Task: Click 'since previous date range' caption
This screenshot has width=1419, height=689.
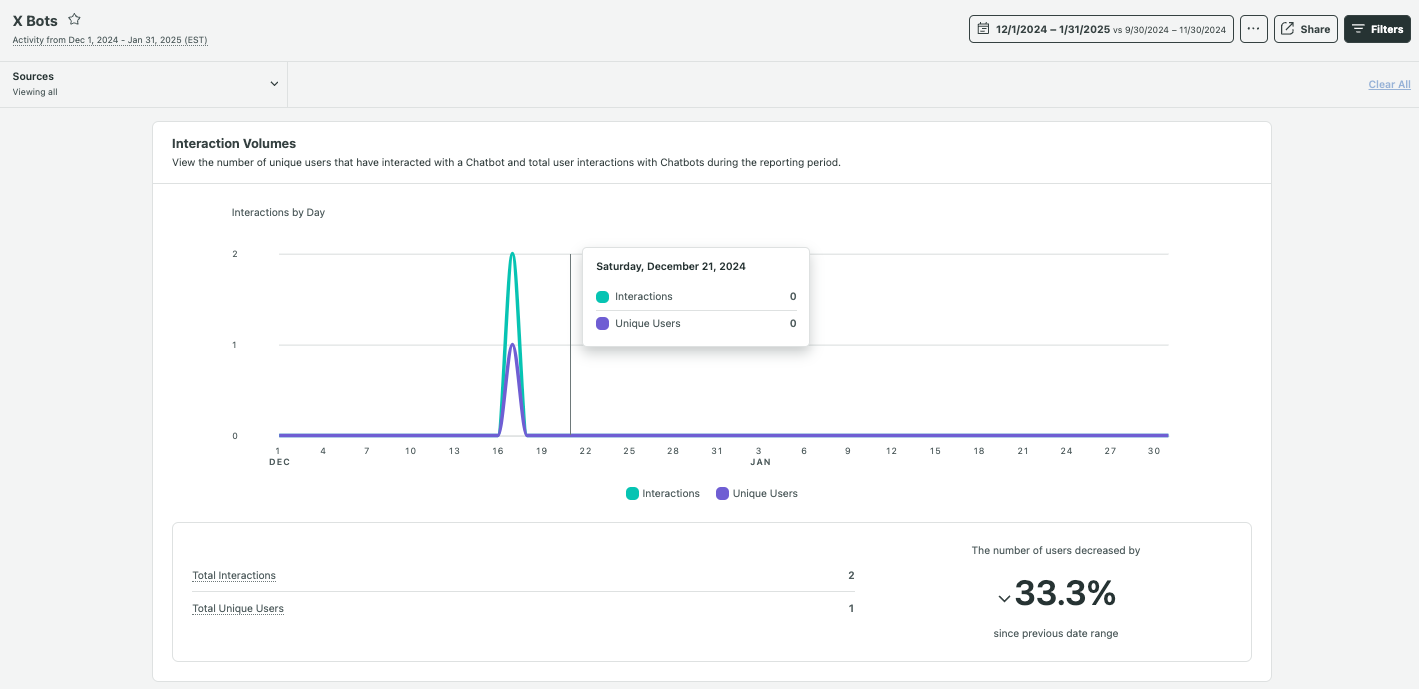Action: (1056, 633)
